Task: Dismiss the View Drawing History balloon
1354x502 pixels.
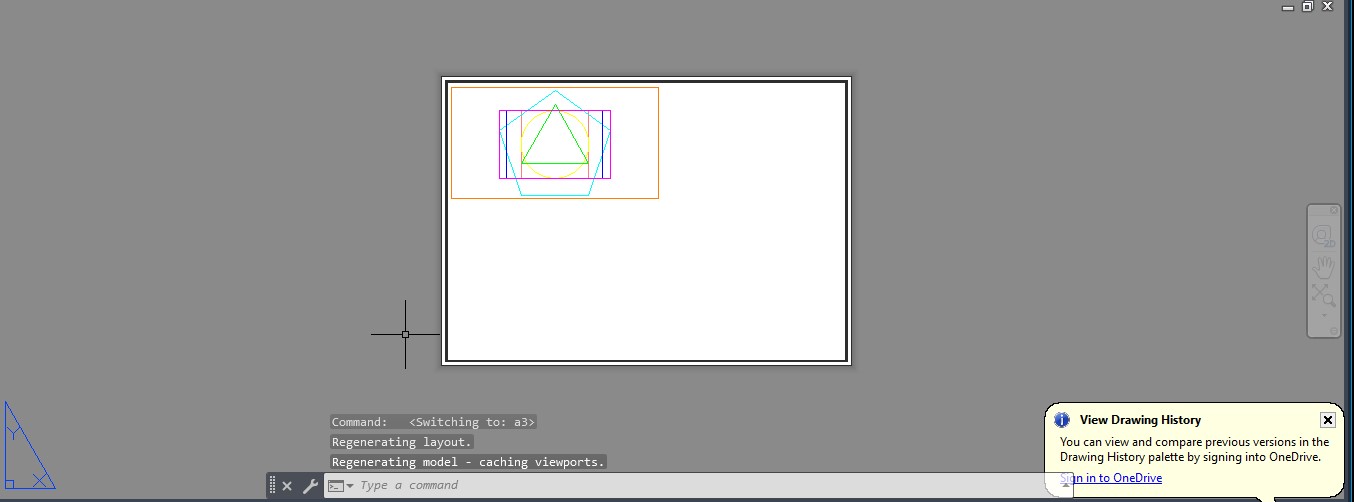Action: (x=1327, y=420)
